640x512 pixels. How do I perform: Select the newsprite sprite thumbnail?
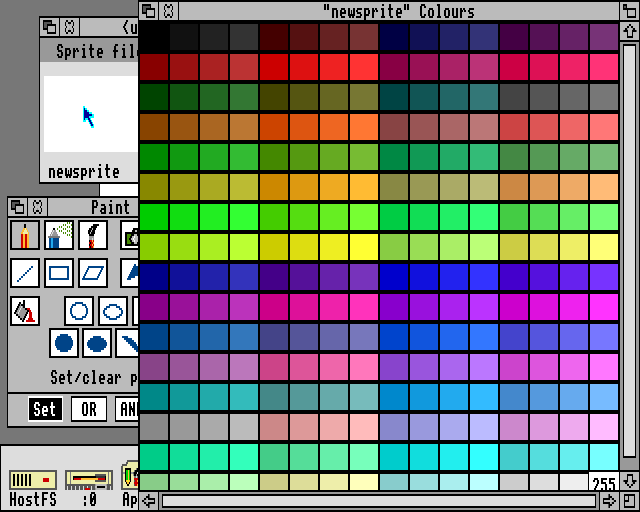click(90, 114)
